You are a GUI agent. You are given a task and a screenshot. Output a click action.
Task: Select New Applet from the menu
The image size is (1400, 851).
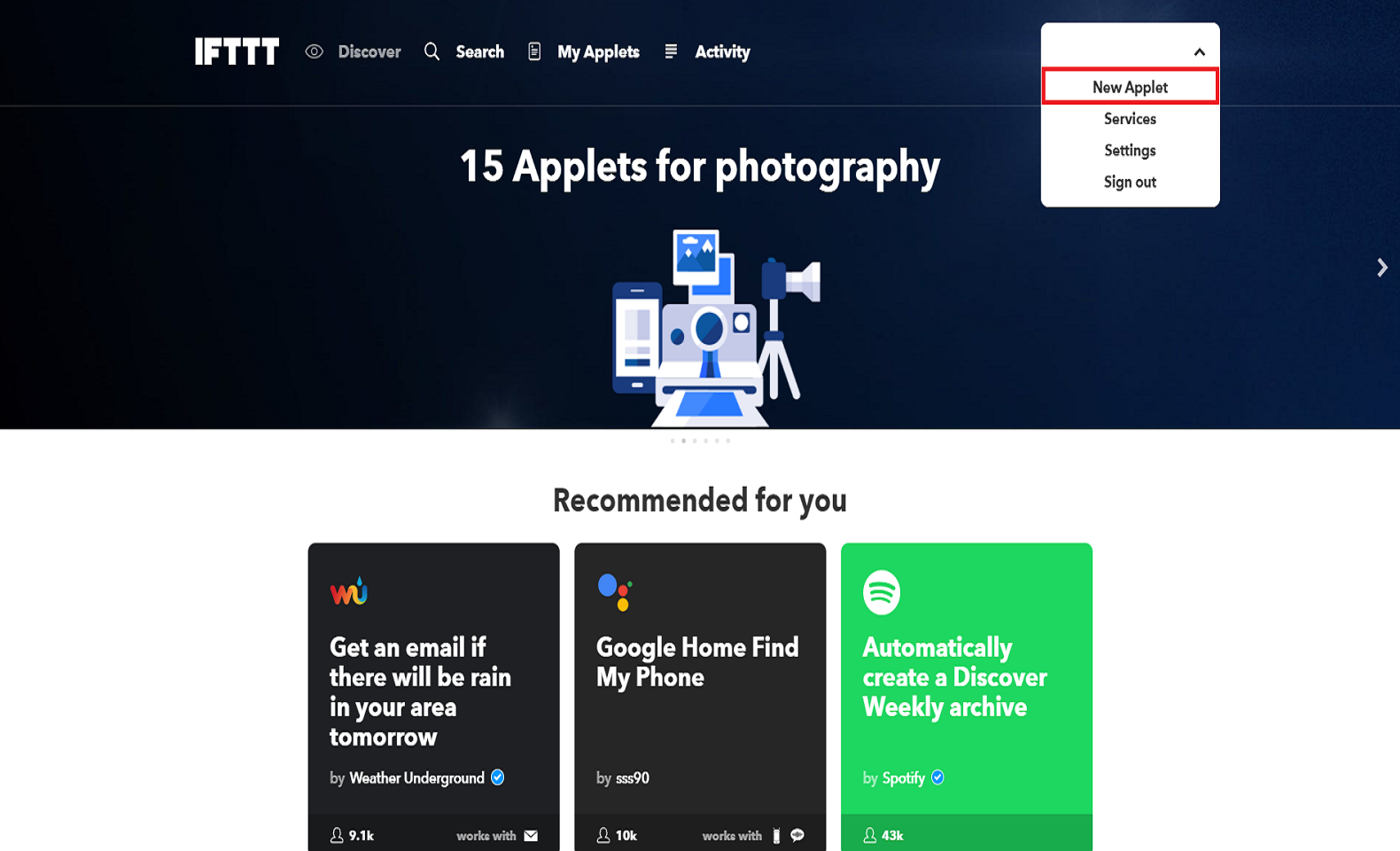point(1130,87)
